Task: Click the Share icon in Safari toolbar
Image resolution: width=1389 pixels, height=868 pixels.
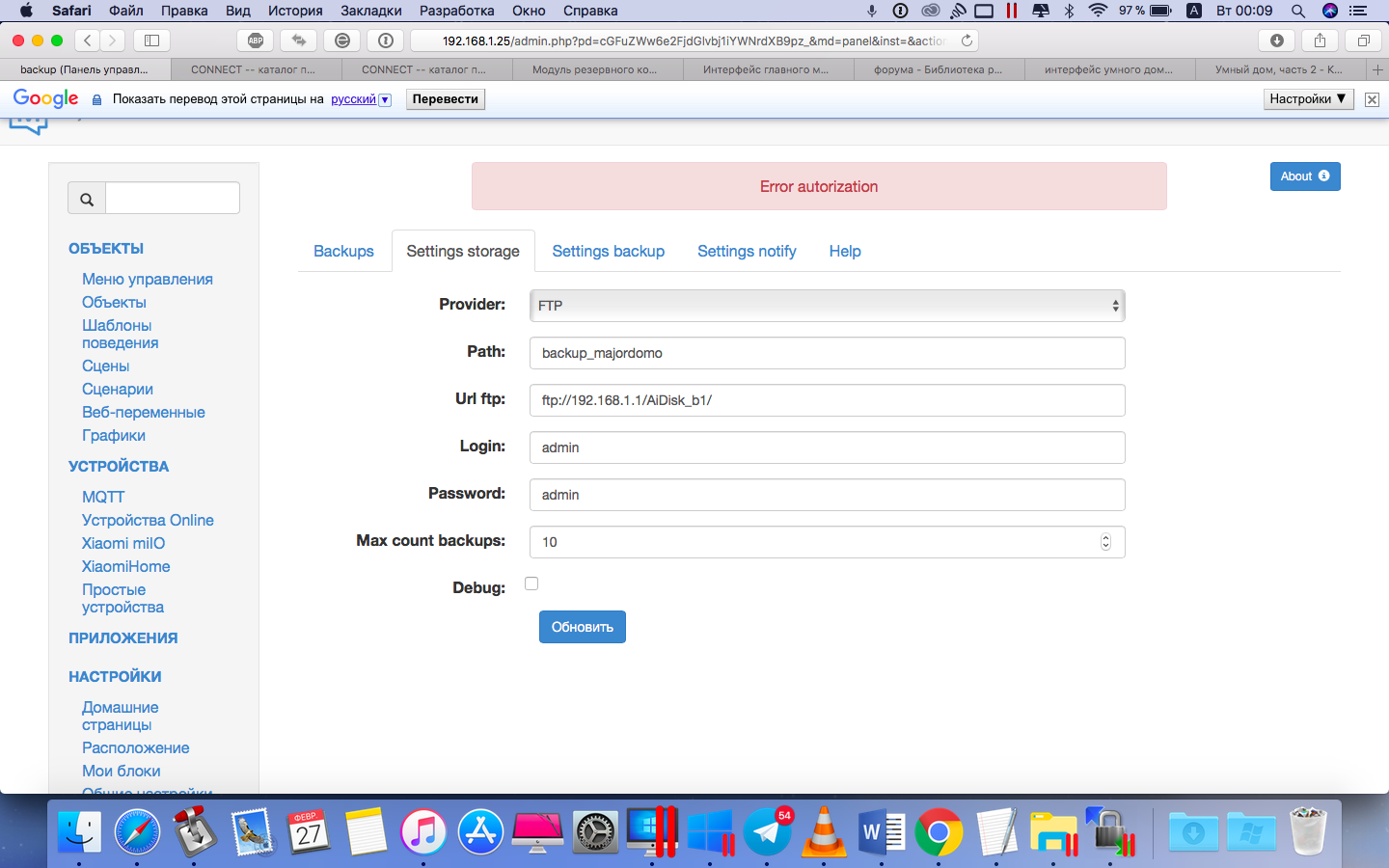Action: [1320, 41]
